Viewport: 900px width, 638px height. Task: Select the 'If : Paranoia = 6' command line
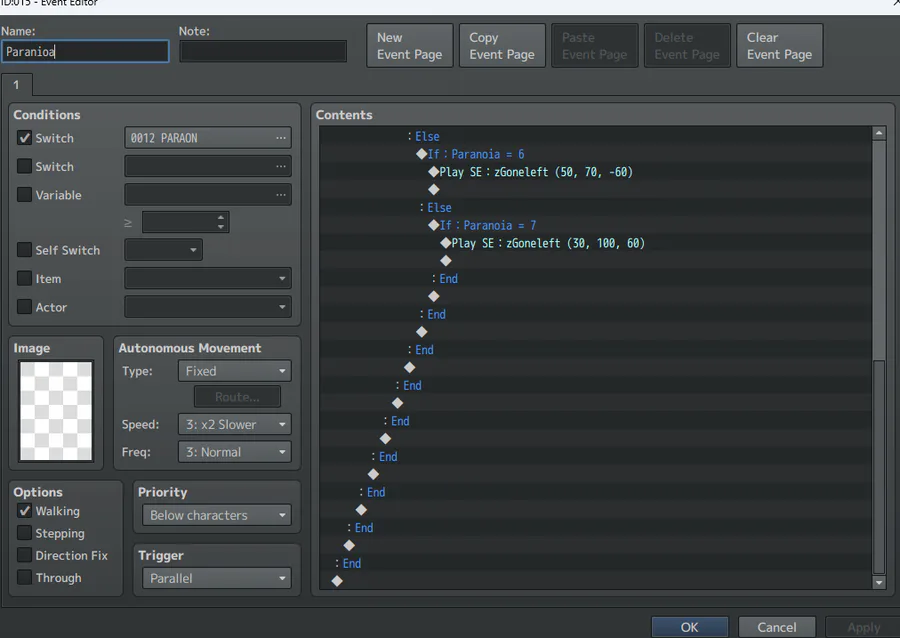click(x=595, y=154)
